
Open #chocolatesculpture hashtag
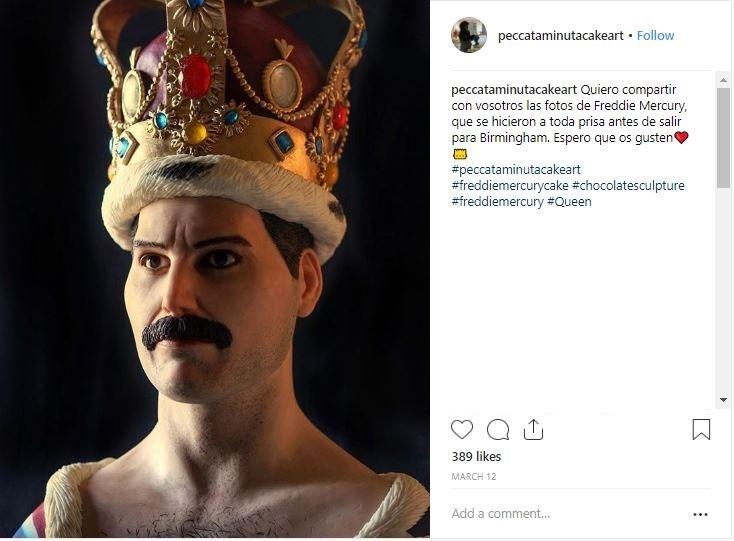[x=628, y=185]
